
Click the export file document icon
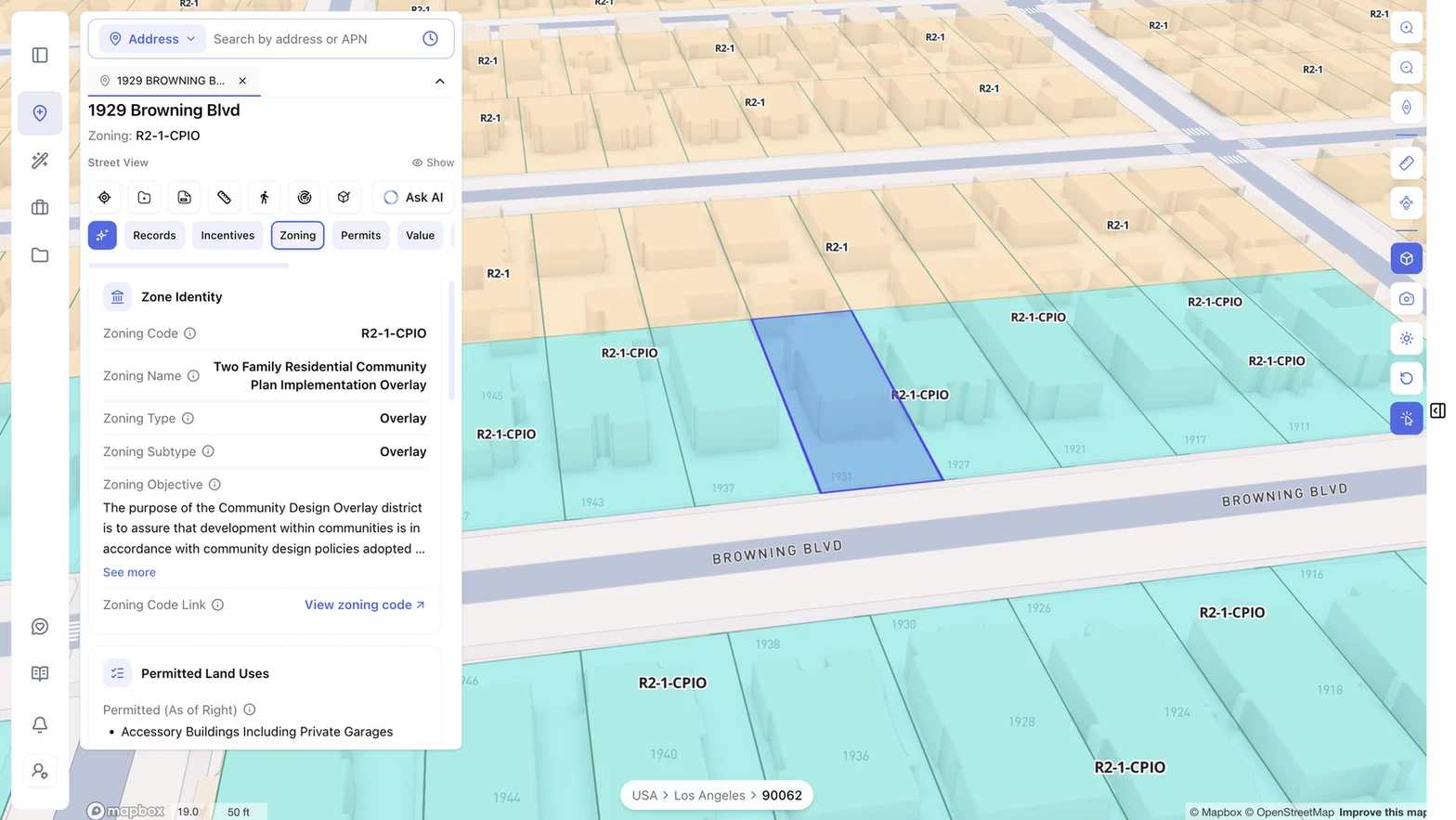(184, 198)
